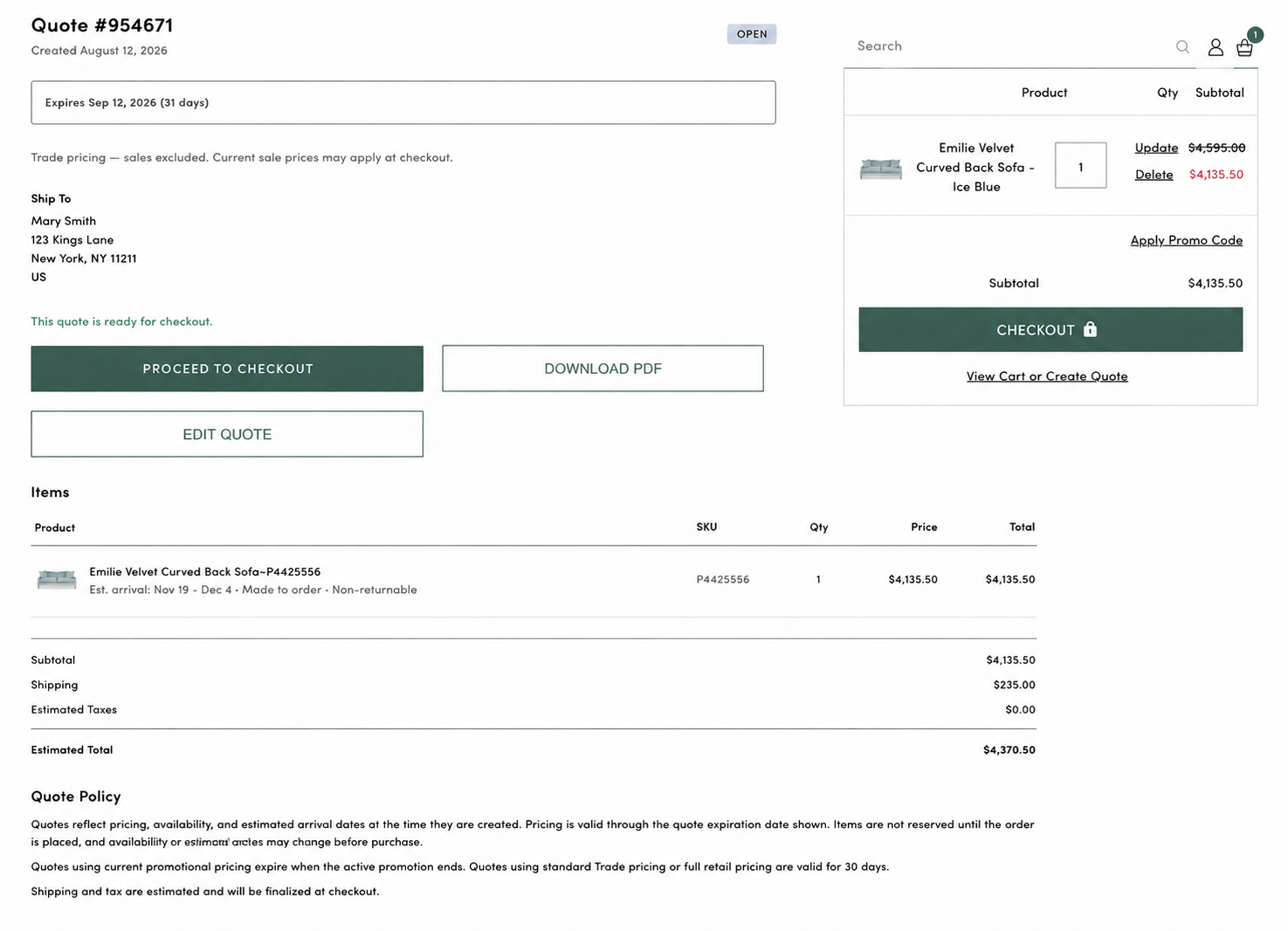Click the Estimated Taxes $0.00 value

click(1020, 710)
